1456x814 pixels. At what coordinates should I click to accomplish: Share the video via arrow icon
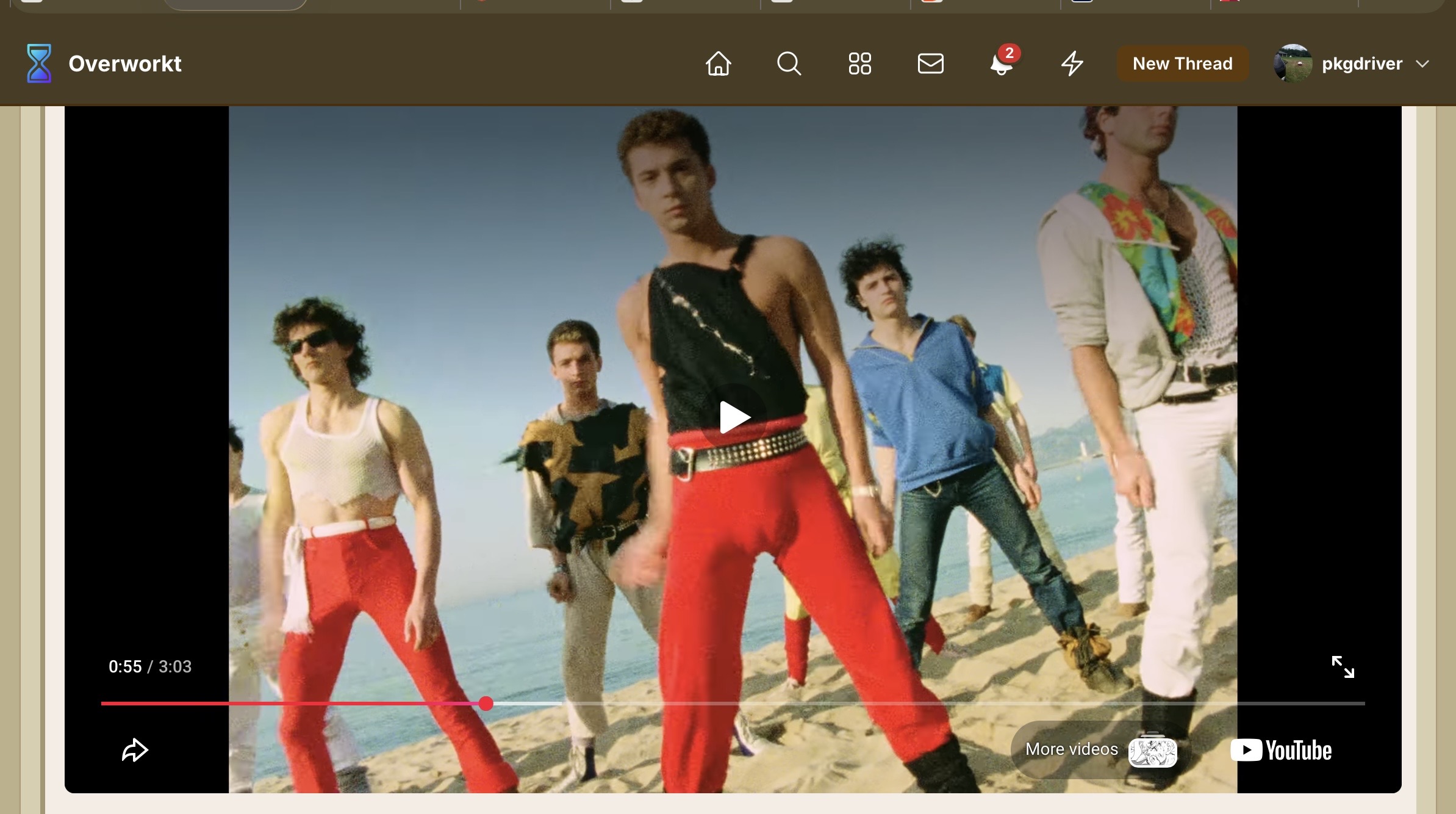coord(135,750)
